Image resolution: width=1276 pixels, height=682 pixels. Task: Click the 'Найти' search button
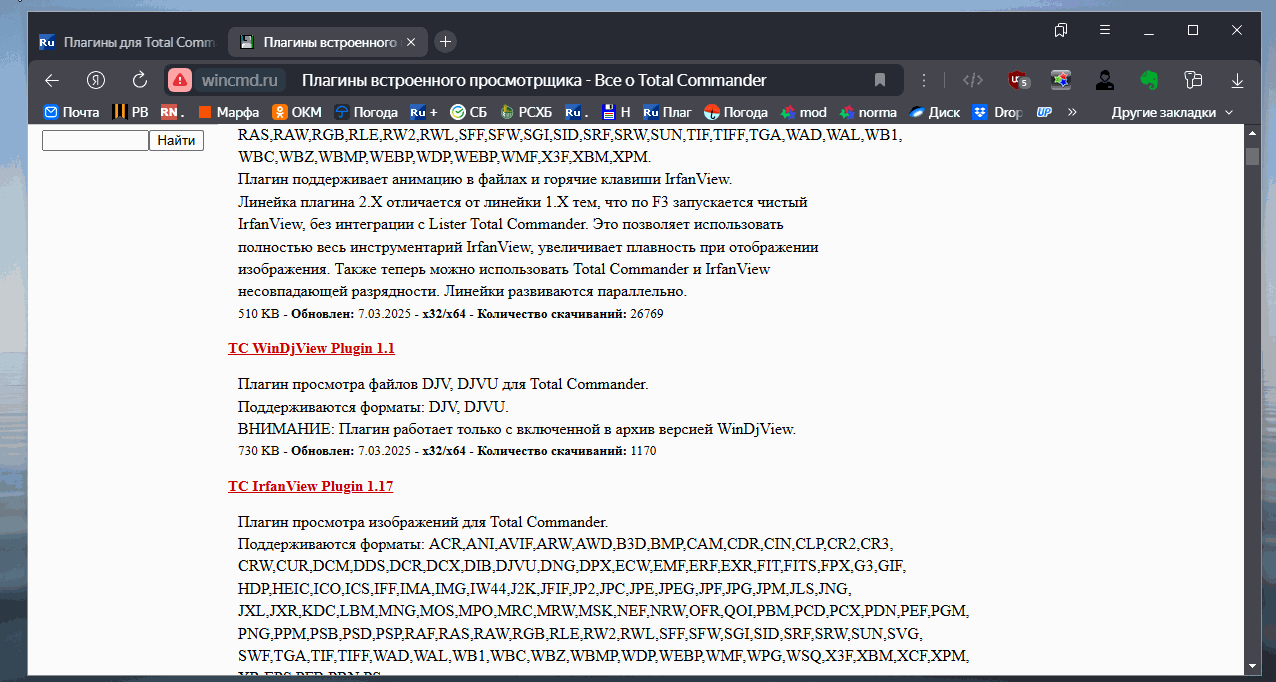pyautogui.click(x=176, y=141)
